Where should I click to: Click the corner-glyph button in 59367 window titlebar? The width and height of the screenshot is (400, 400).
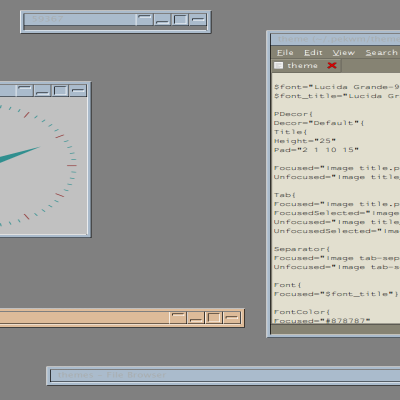(x=145, y=20)
